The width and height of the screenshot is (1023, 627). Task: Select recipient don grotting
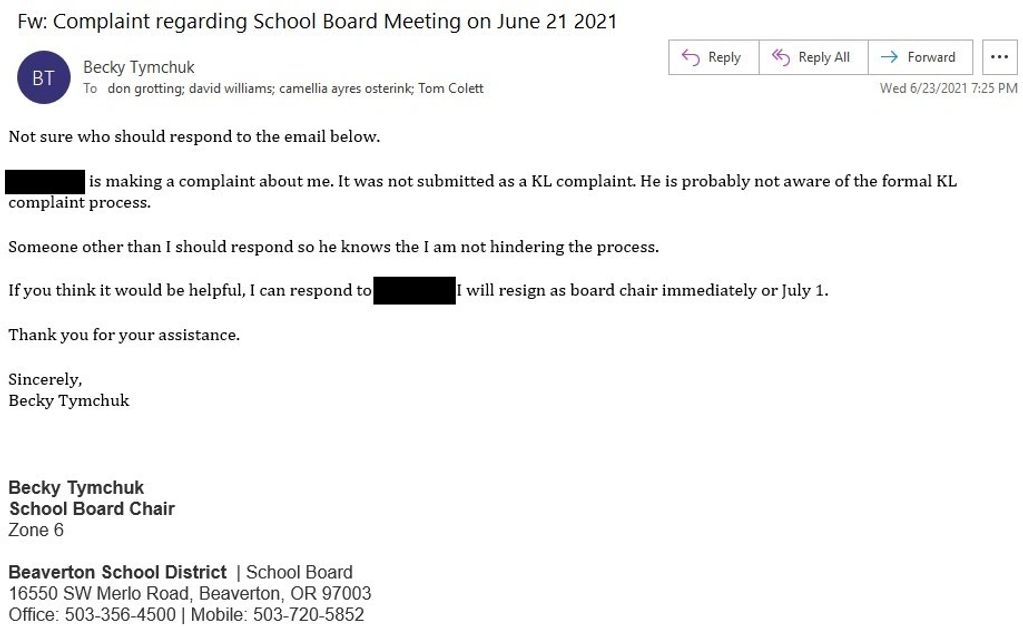click(x=146, y=89)
